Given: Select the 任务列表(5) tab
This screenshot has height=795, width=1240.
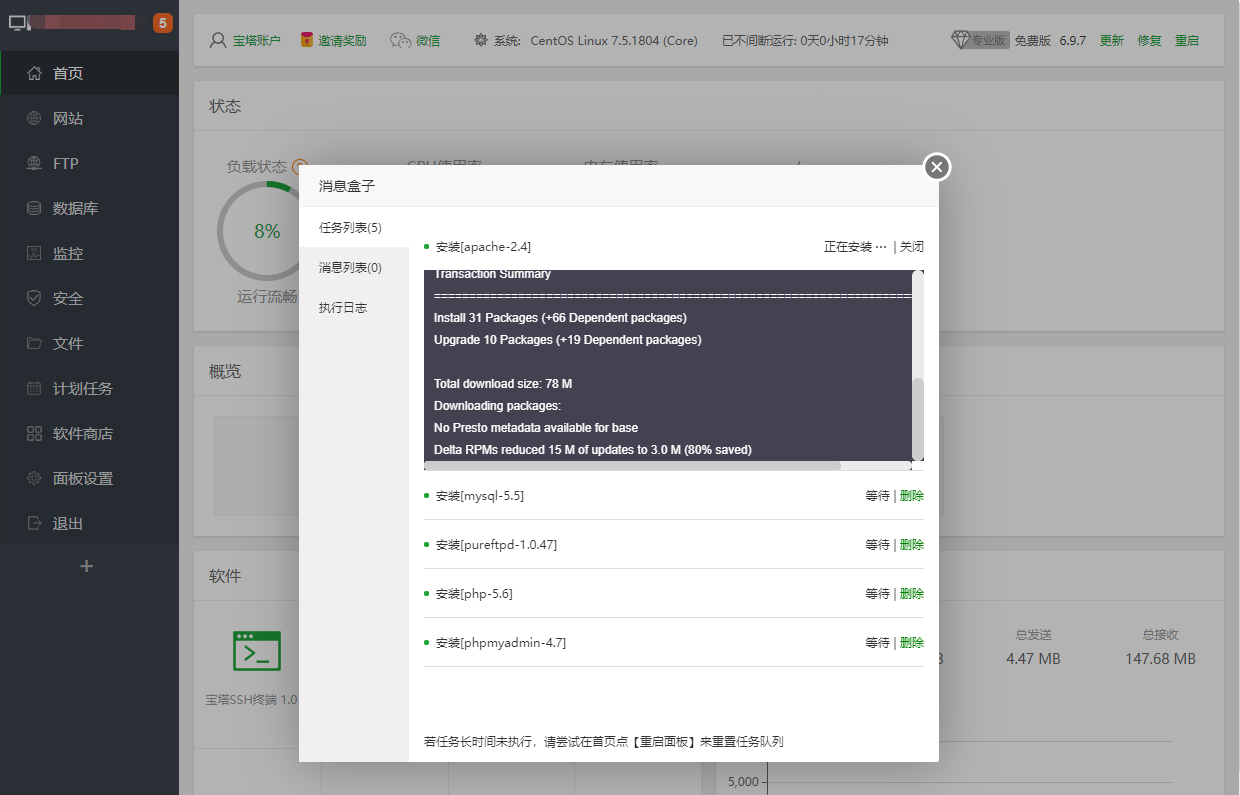Looking at the screenshot, I should point(350,228).
